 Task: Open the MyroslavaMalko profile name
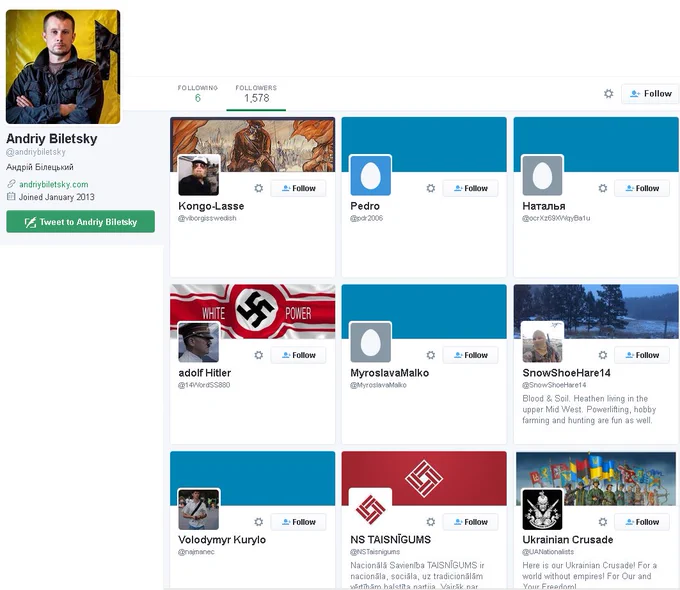point(389,373)
